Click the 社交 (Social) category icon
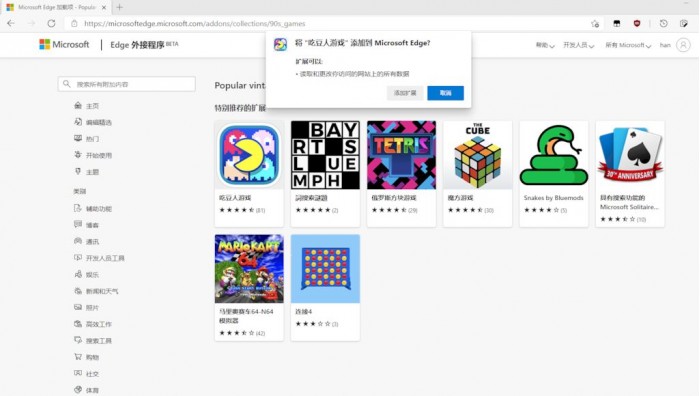Viewport: 700px width, 396px height. (78, 373)
